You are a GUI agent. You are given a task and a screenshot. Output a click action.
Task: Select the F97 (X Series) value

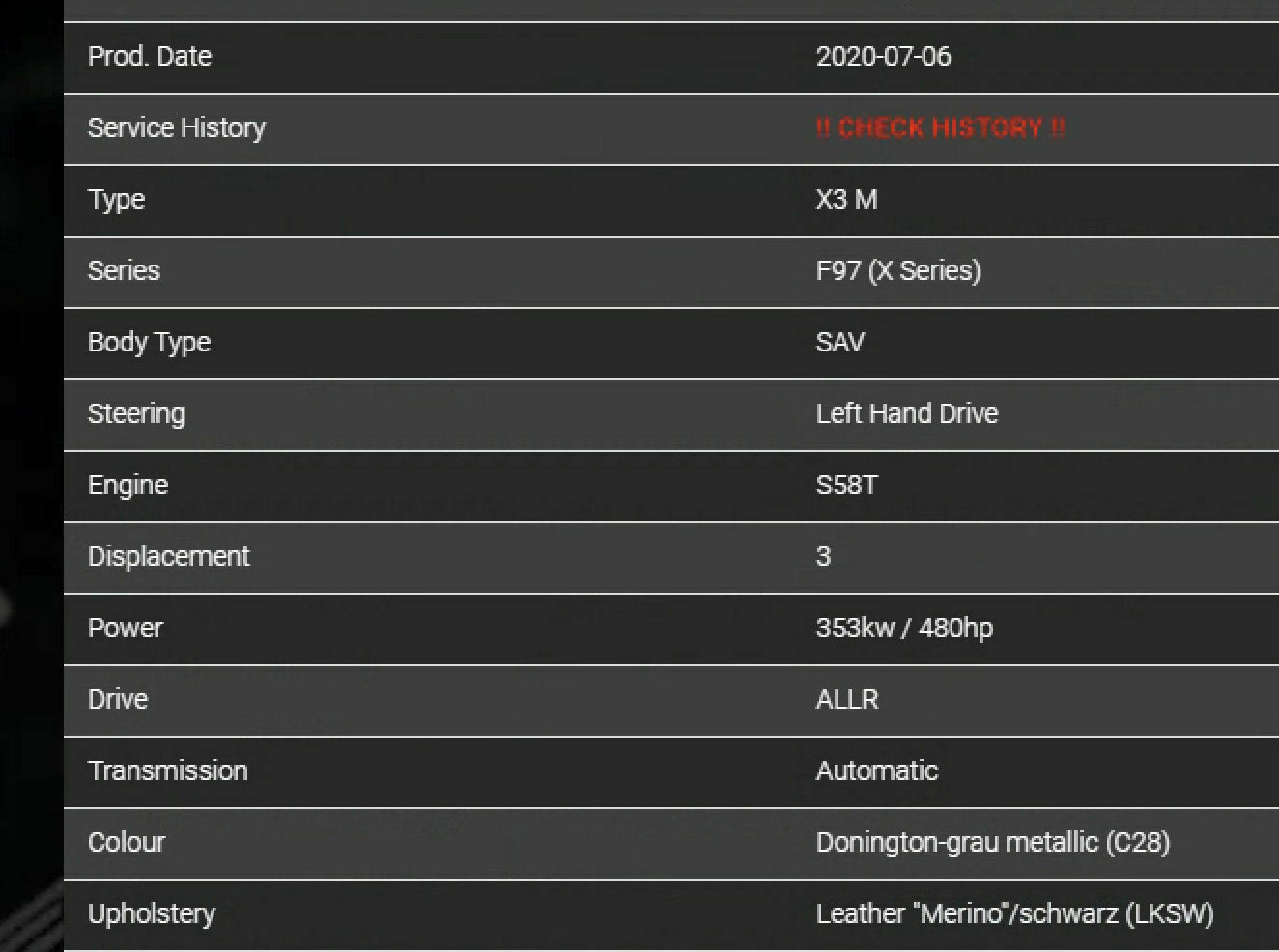tap(897, 270)
